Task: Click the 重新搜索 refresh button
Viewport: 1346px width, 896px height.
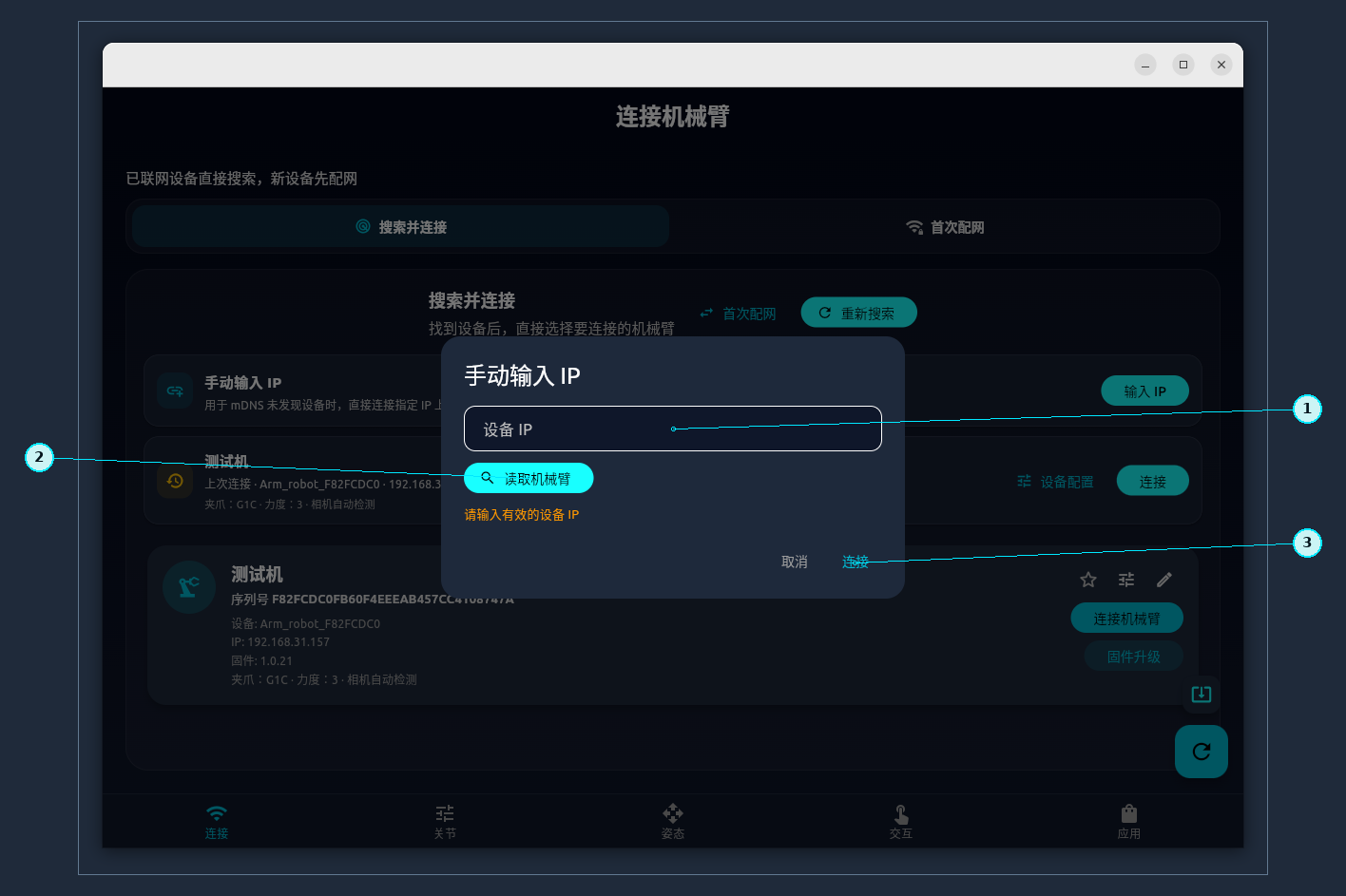Action: [x=858, y=313]
